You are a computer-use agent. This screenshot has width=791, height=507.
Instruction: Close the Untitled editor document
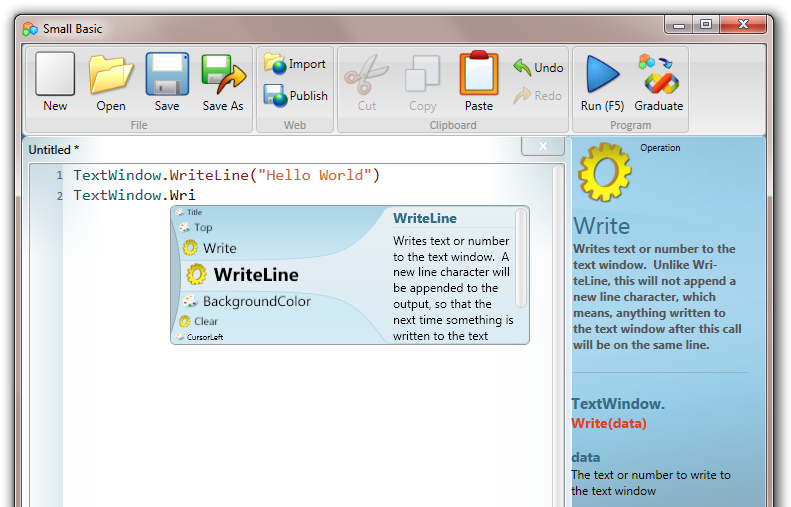543,146
